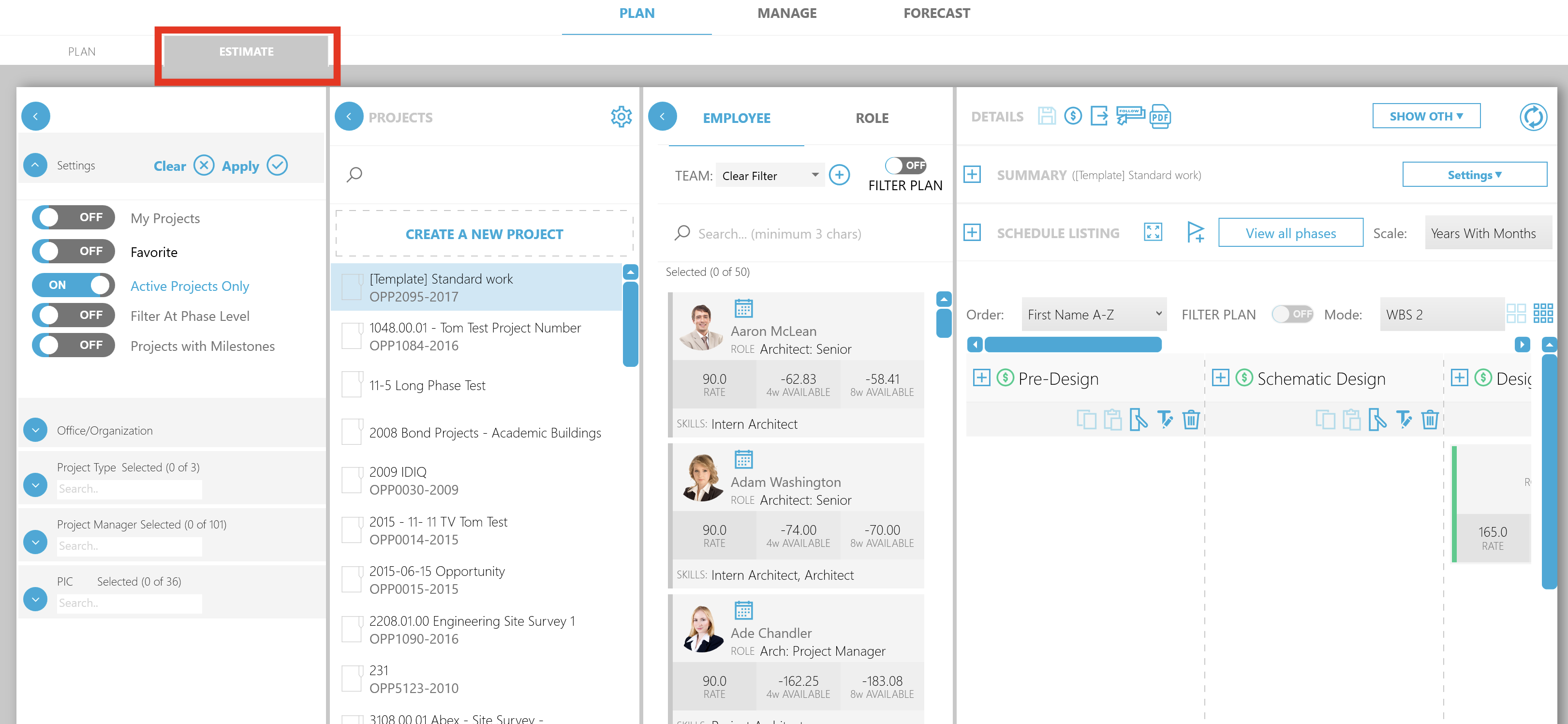1568x724 pixels.
Task: Collapse the Office/Organization section
Action: [35, 430]
